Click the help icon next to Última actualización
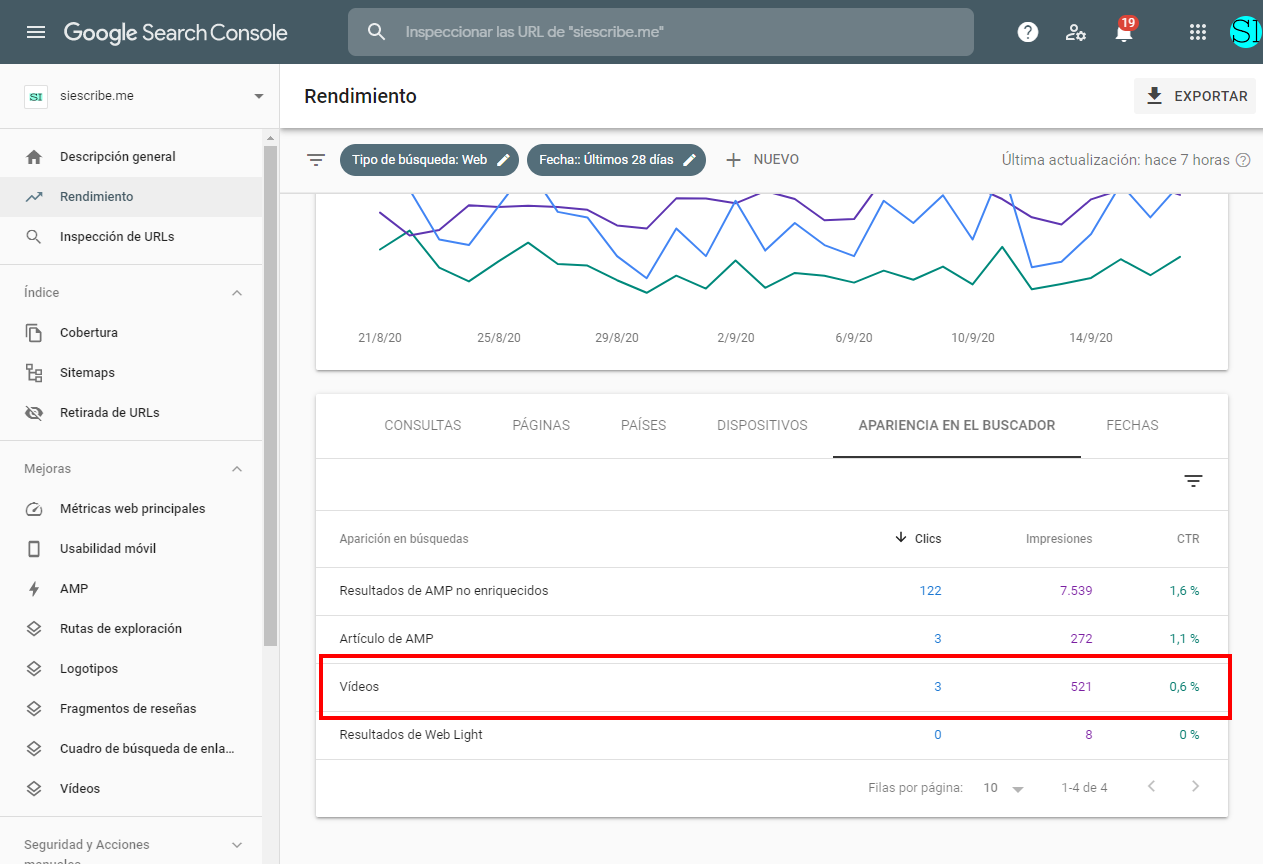 (x=1243, y=160)
